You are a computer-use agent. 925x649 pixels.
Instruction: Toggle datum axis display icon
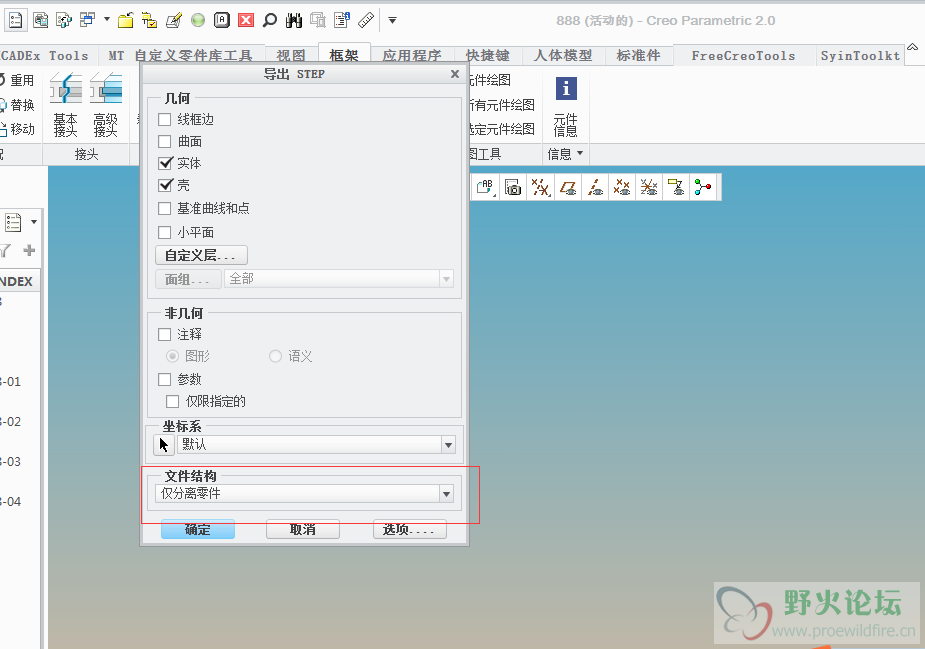595,188
